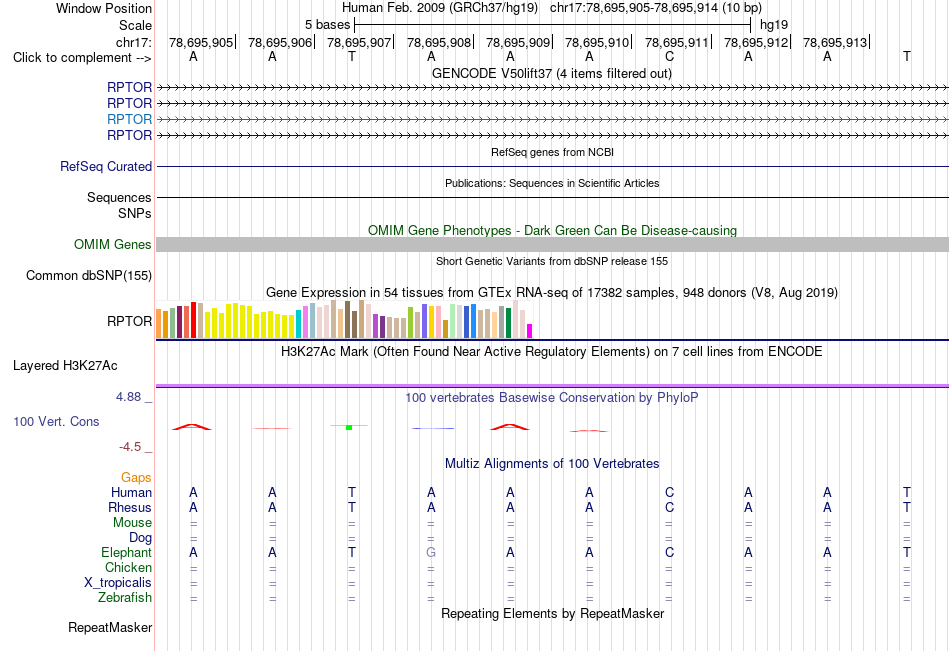Click the 4.88 upper range value
Screen dimensions: 950x651
coord(128,397)
